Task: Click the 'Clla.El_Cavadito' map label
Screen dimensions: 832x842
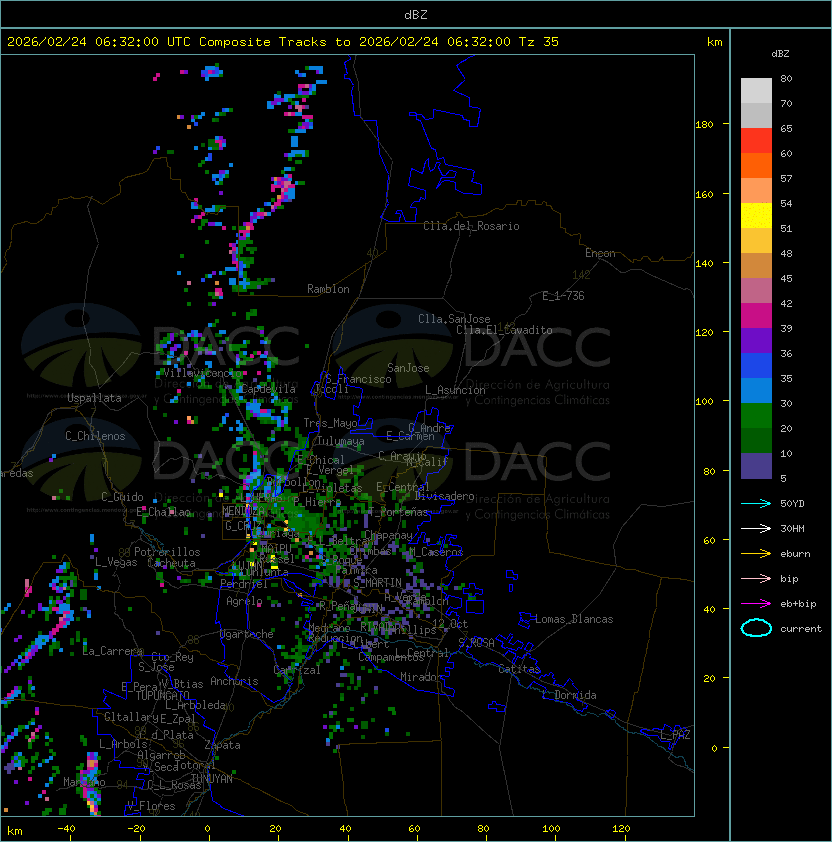Action: pyautogui.click(x=504, y=330)
